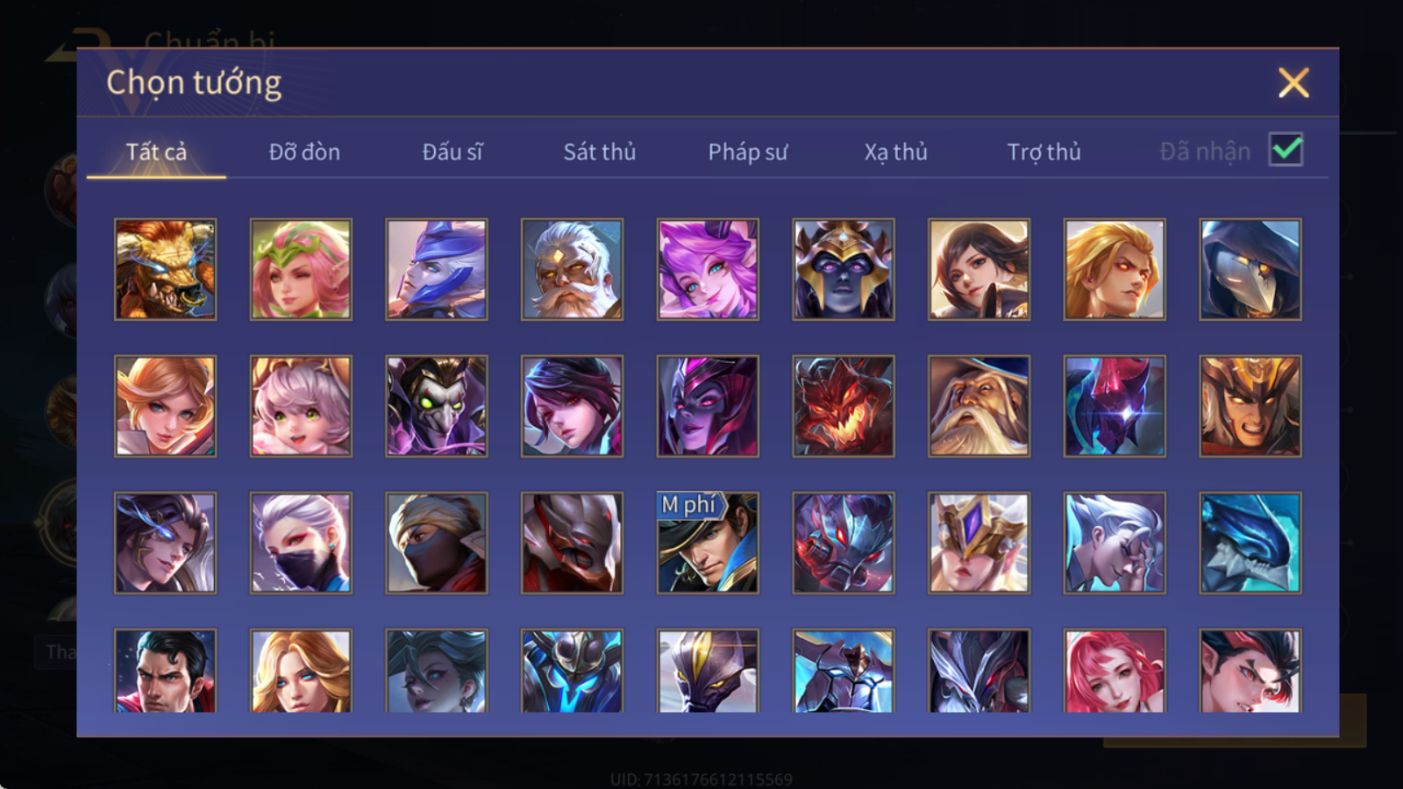The height and width of the screenshot is (789, 1403).
Task: Pick the wizard with the hat and long beard
Action: tap(979, 407)
